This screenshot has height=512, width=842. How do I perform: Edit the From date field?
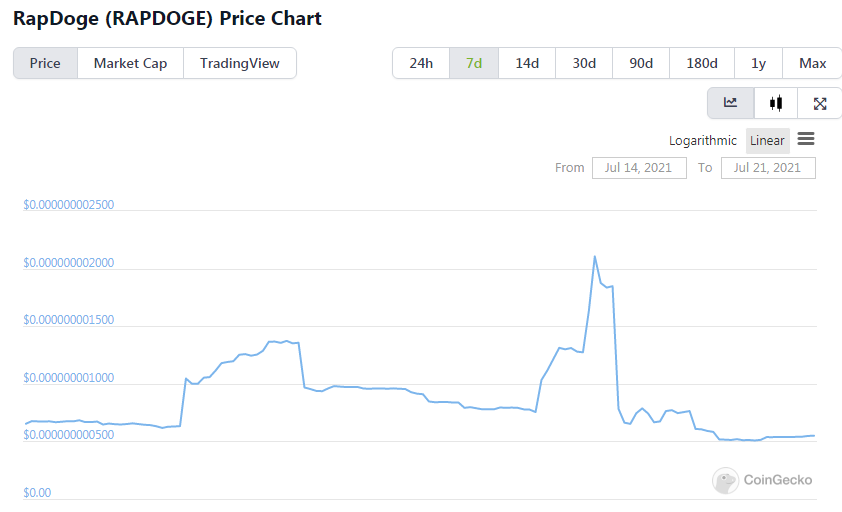point(639,168)
